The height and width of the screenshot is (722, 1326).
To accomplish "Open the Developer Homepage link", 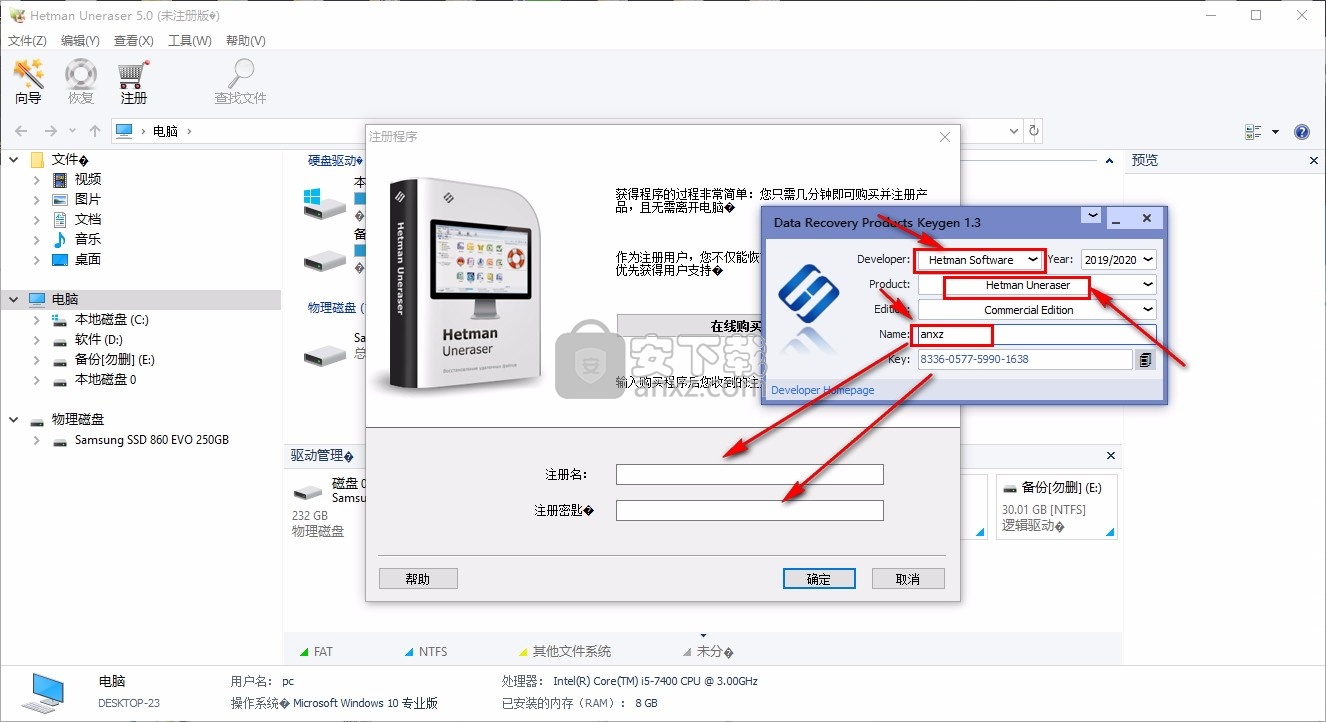I will pos(823,390).
